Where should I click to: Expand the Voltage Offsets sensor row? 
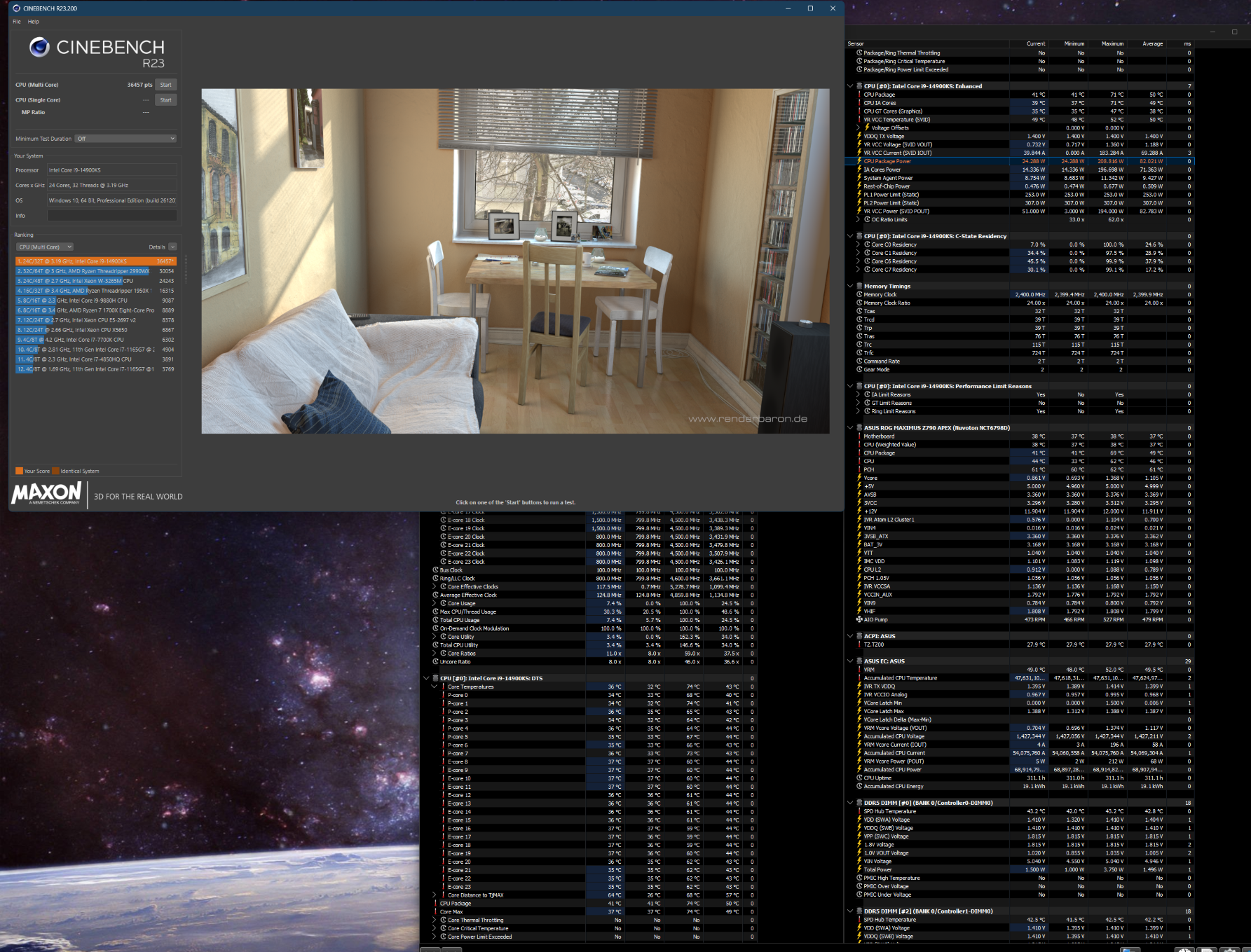pyautogui.click(x=859, y=128)
